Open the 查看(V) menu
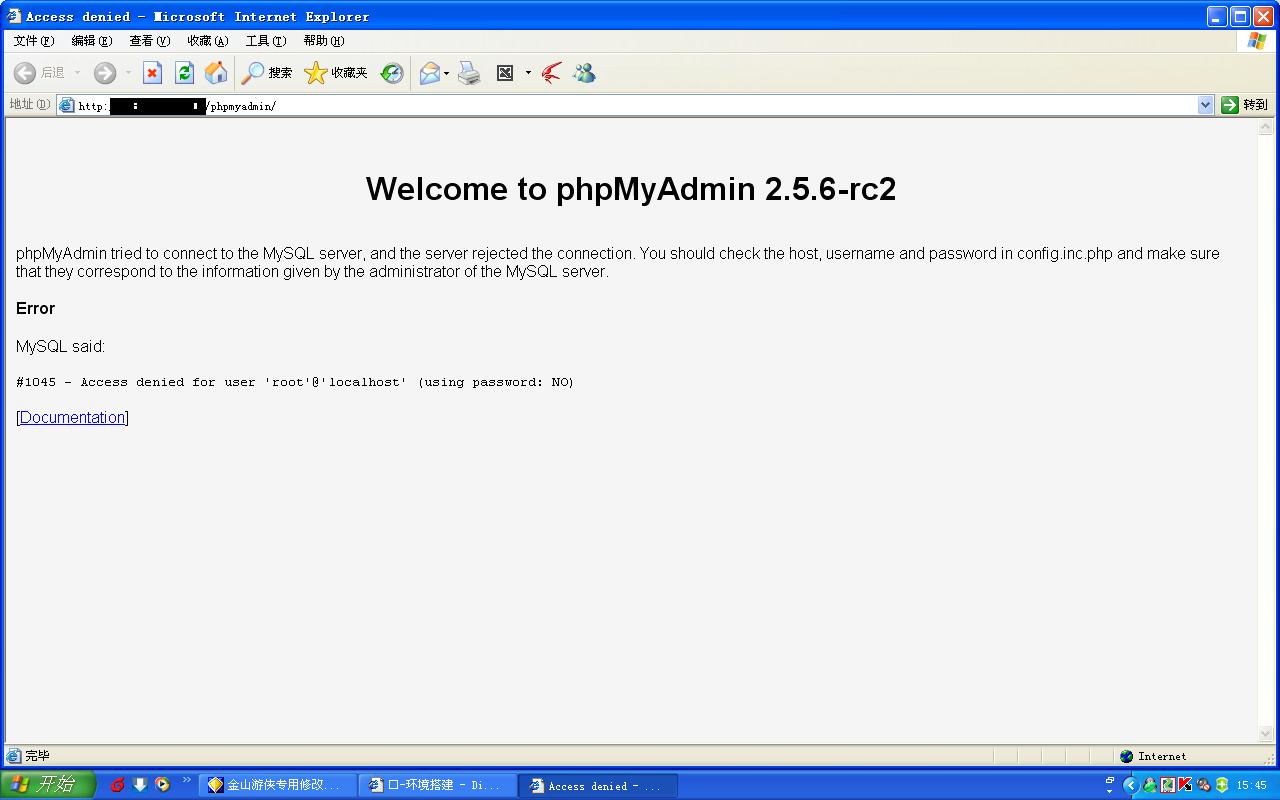This screenshot has height=800, width=1280. (150, 41)
